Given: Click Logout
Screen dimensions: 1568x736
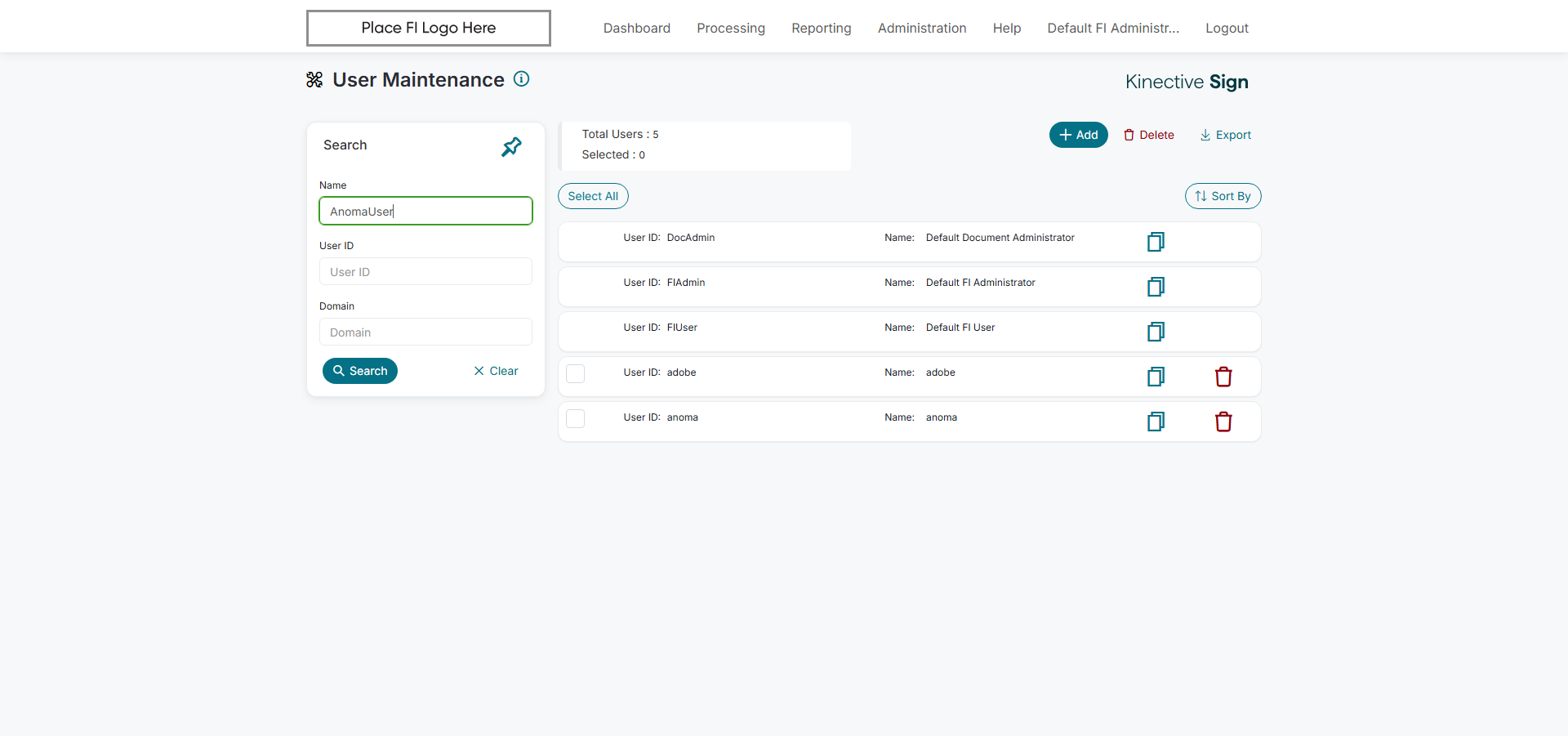Looking at the screenshot, I should click(1227, 28).
